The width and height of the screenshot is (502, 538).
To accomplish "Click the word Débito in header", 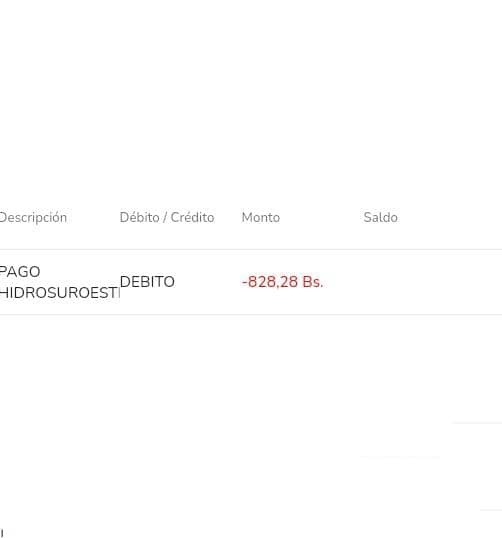I will tap(140, 218).
